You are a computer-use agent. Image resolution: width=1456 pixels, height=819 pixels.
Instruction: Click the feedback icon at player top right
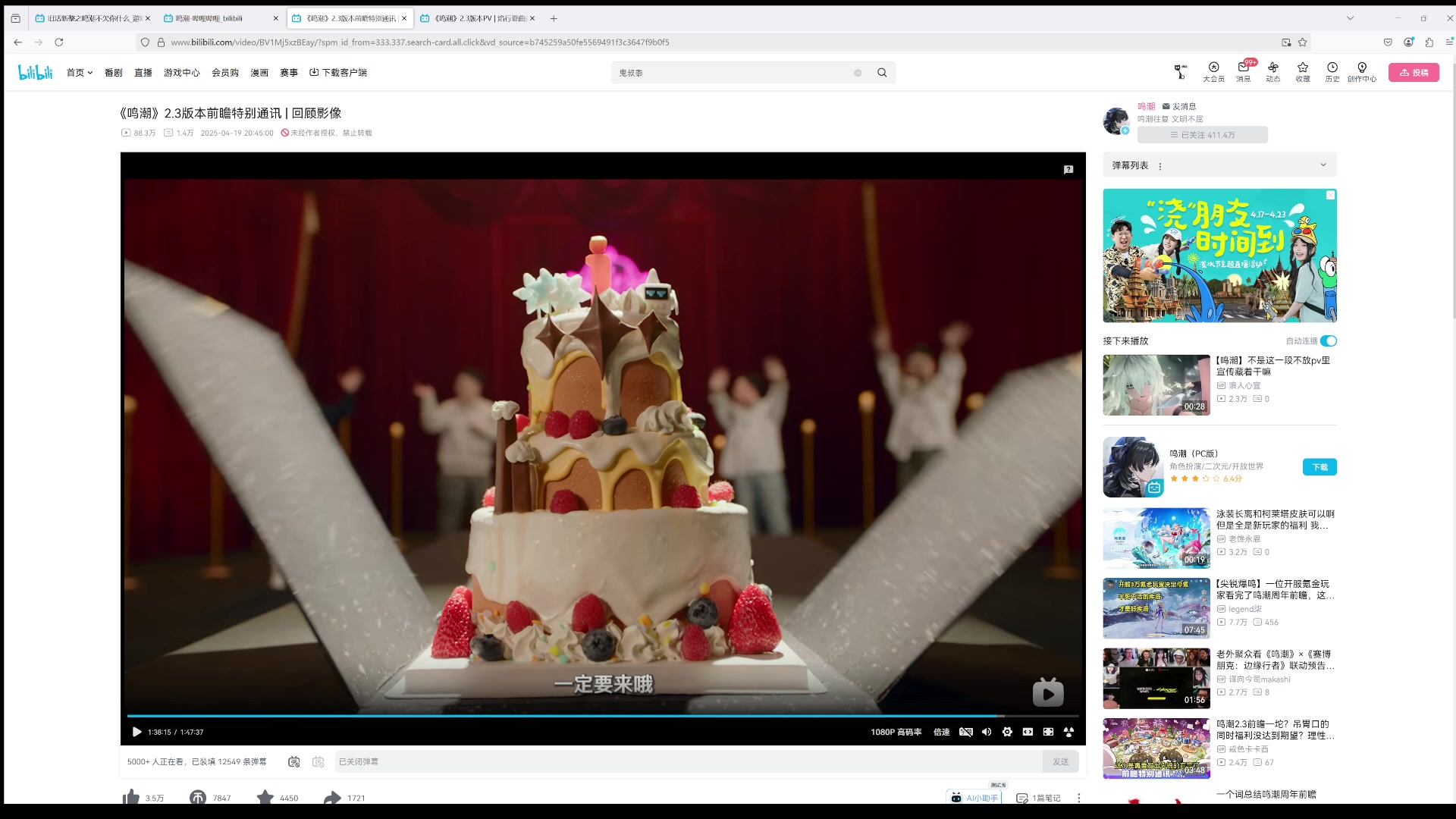[1068, 170]
